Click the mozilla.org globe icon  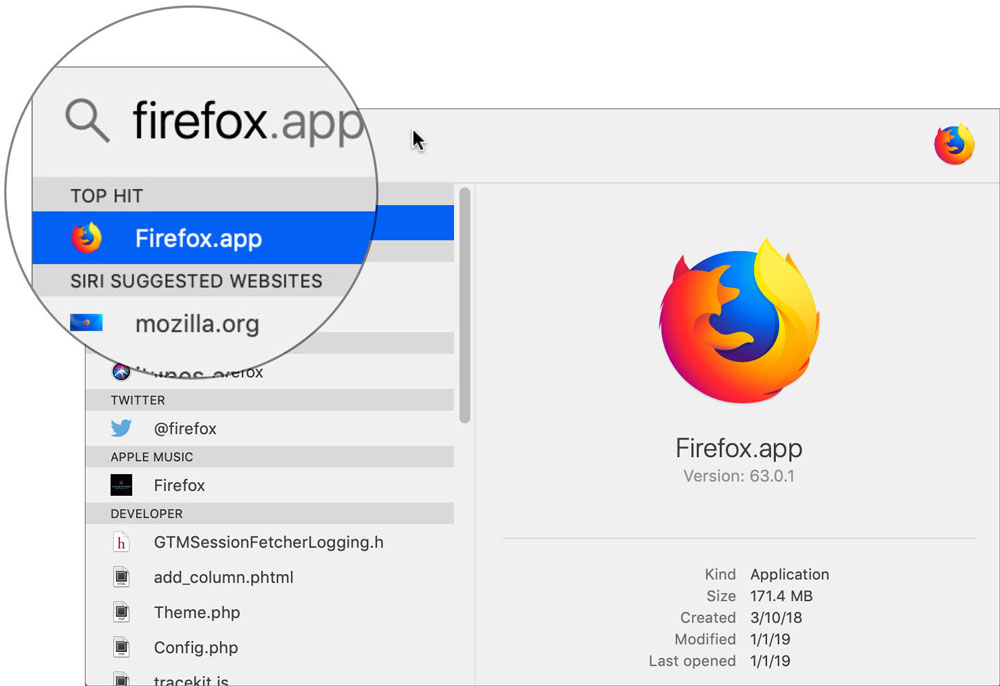85,323
